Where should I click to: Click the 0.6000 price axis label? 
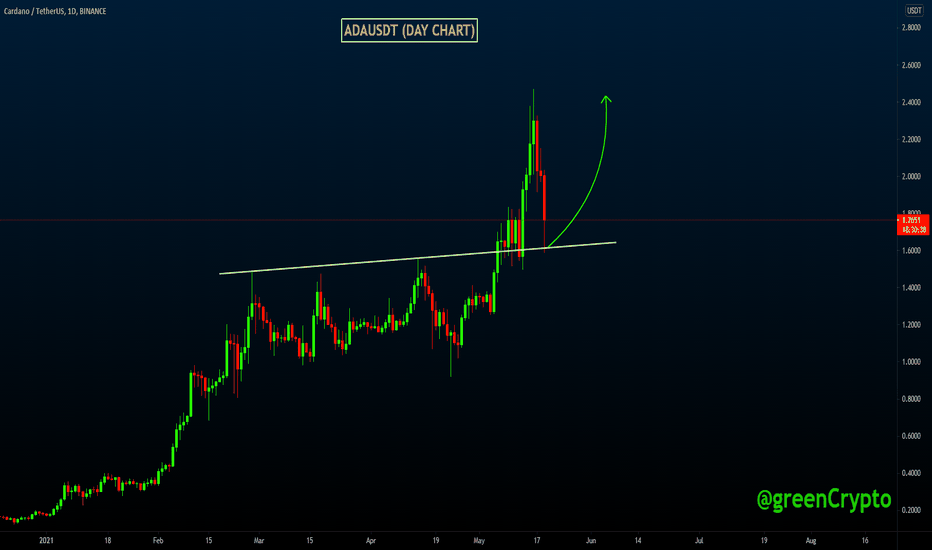click(911, 436)
